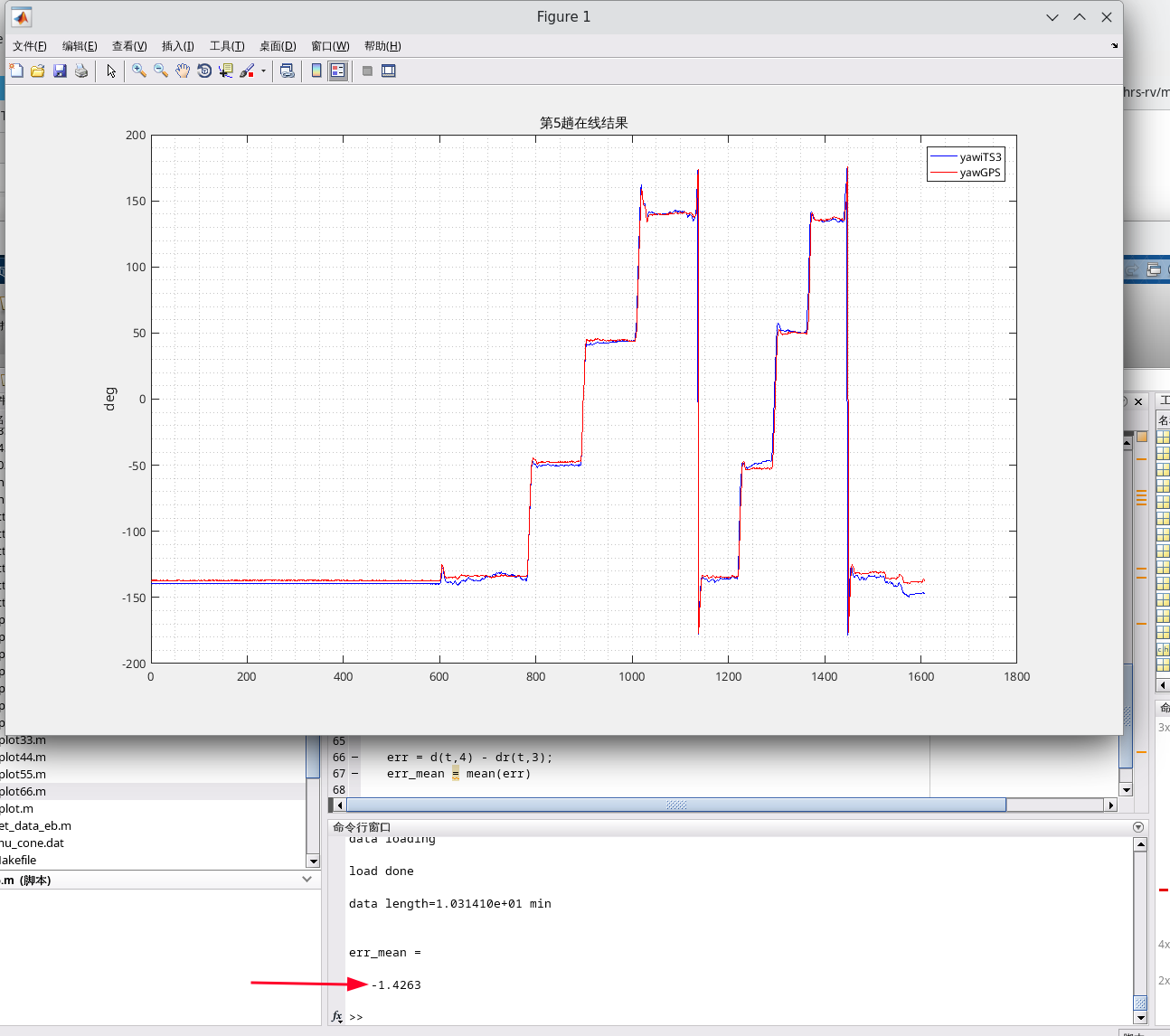Click the New Figure icon
Viewport: 1170px width, 1036px height.
point(16,71)
